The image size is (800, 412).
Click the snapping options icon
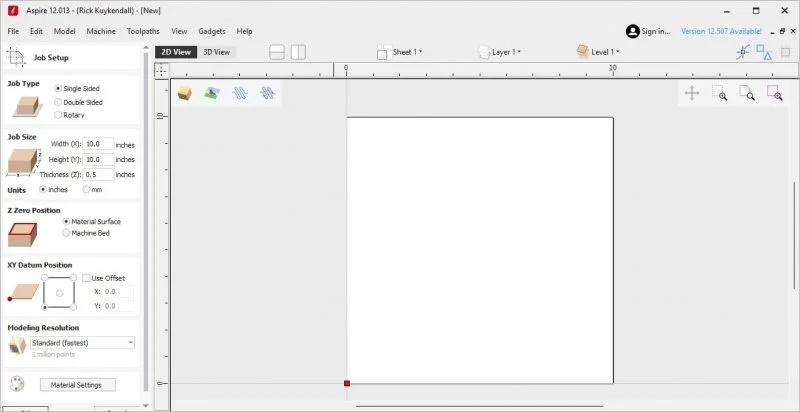point(743,52)
